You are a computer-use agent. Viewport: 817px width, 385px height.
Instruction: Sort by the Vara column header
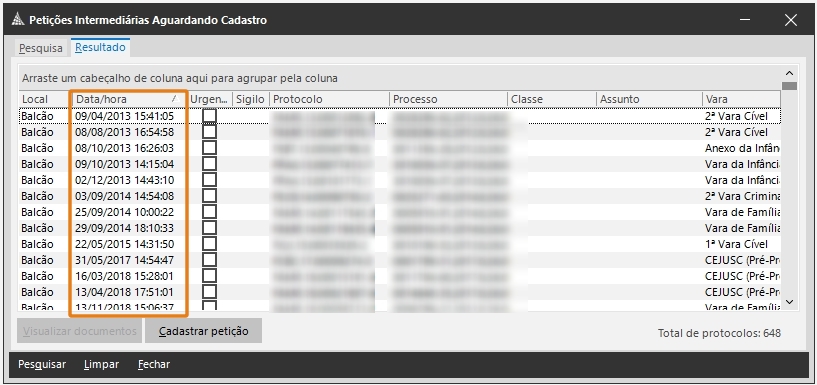[741, 99]
